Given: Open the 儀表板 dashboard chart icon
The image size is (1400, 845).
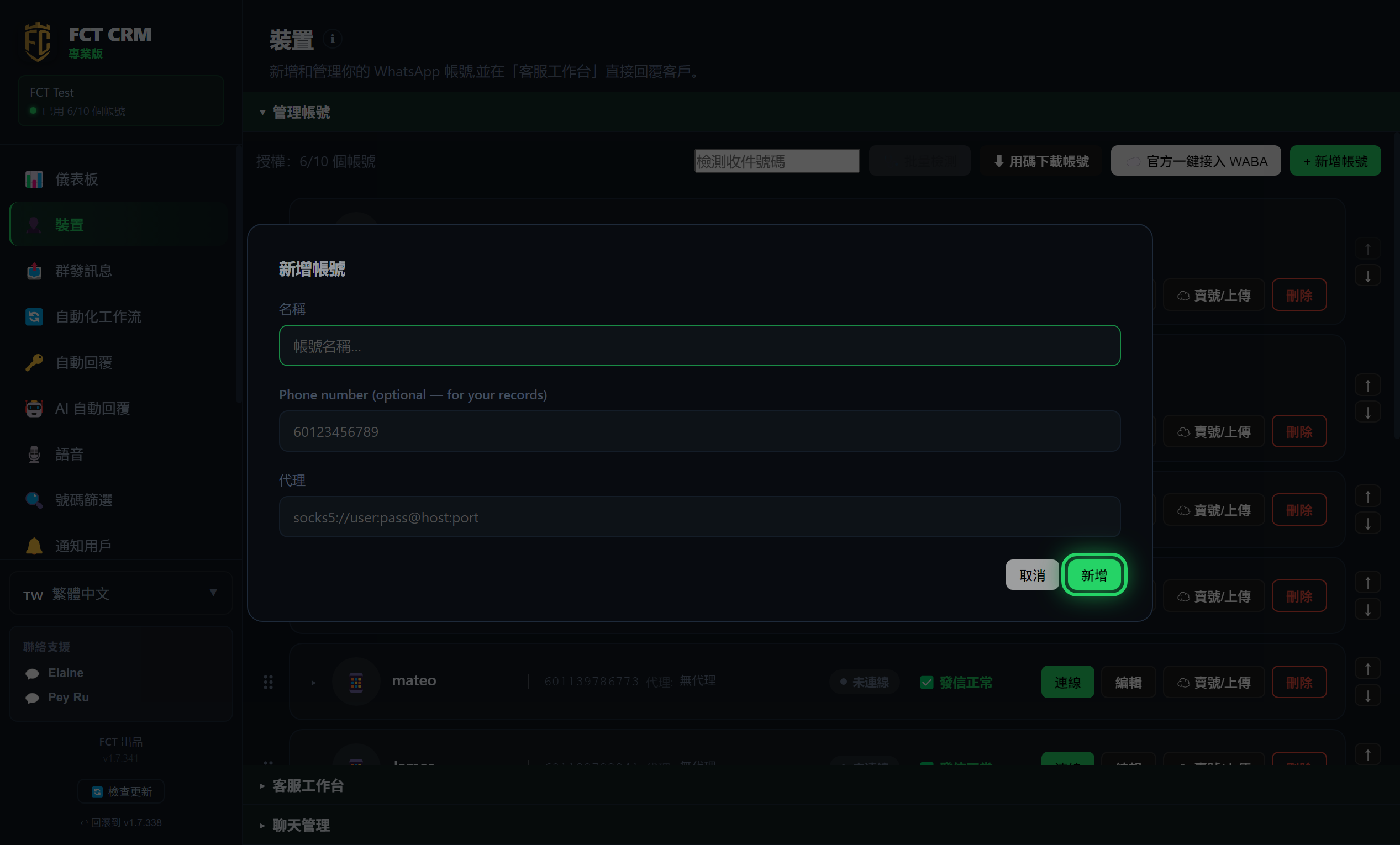Looking at the screenshot, I should tap(34, 179).
